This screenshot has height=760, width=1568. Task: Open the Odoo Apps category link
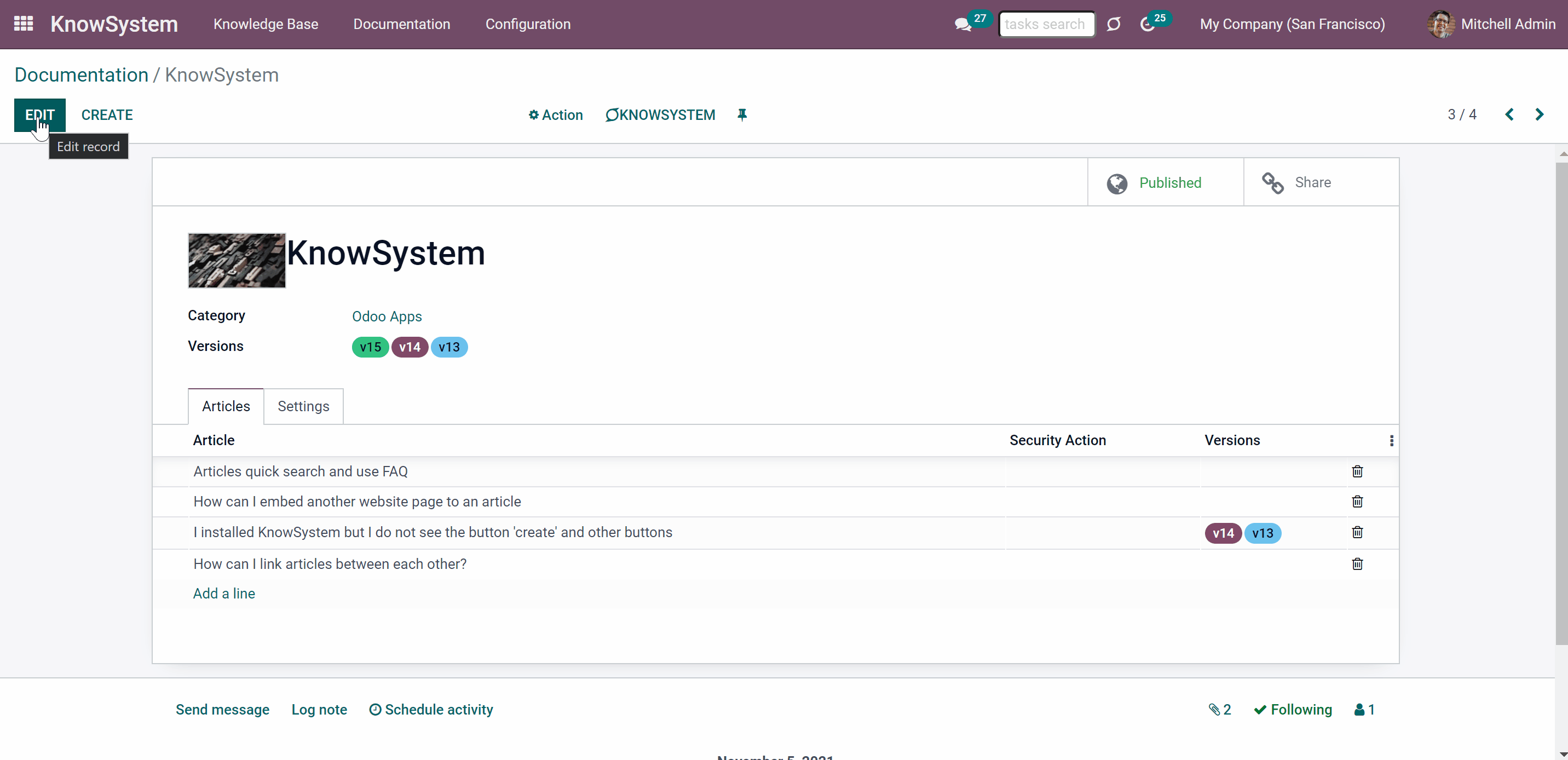coord(387,316)
